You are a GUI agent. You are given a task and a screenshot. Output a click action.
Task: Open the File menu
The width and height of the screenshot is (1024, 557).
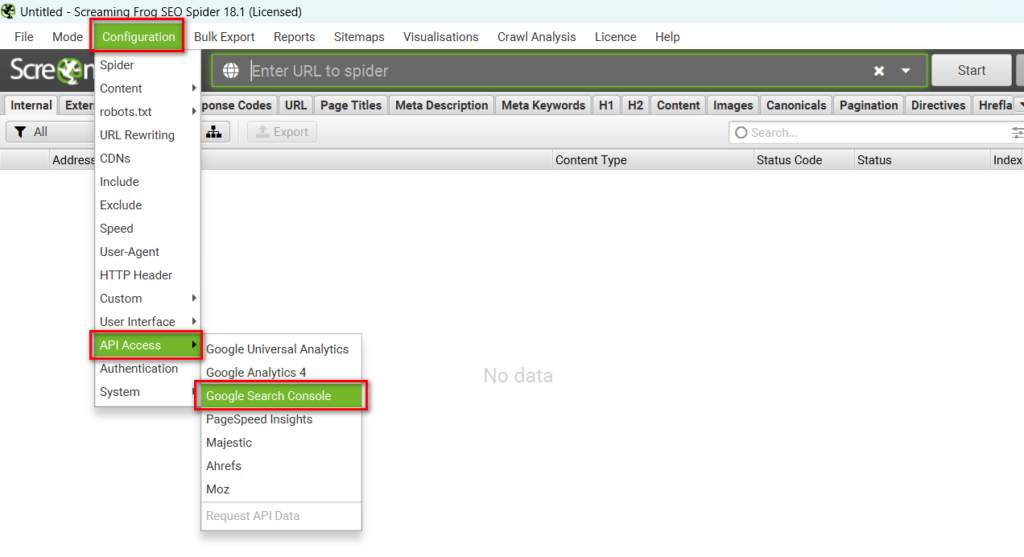[24, 37]
